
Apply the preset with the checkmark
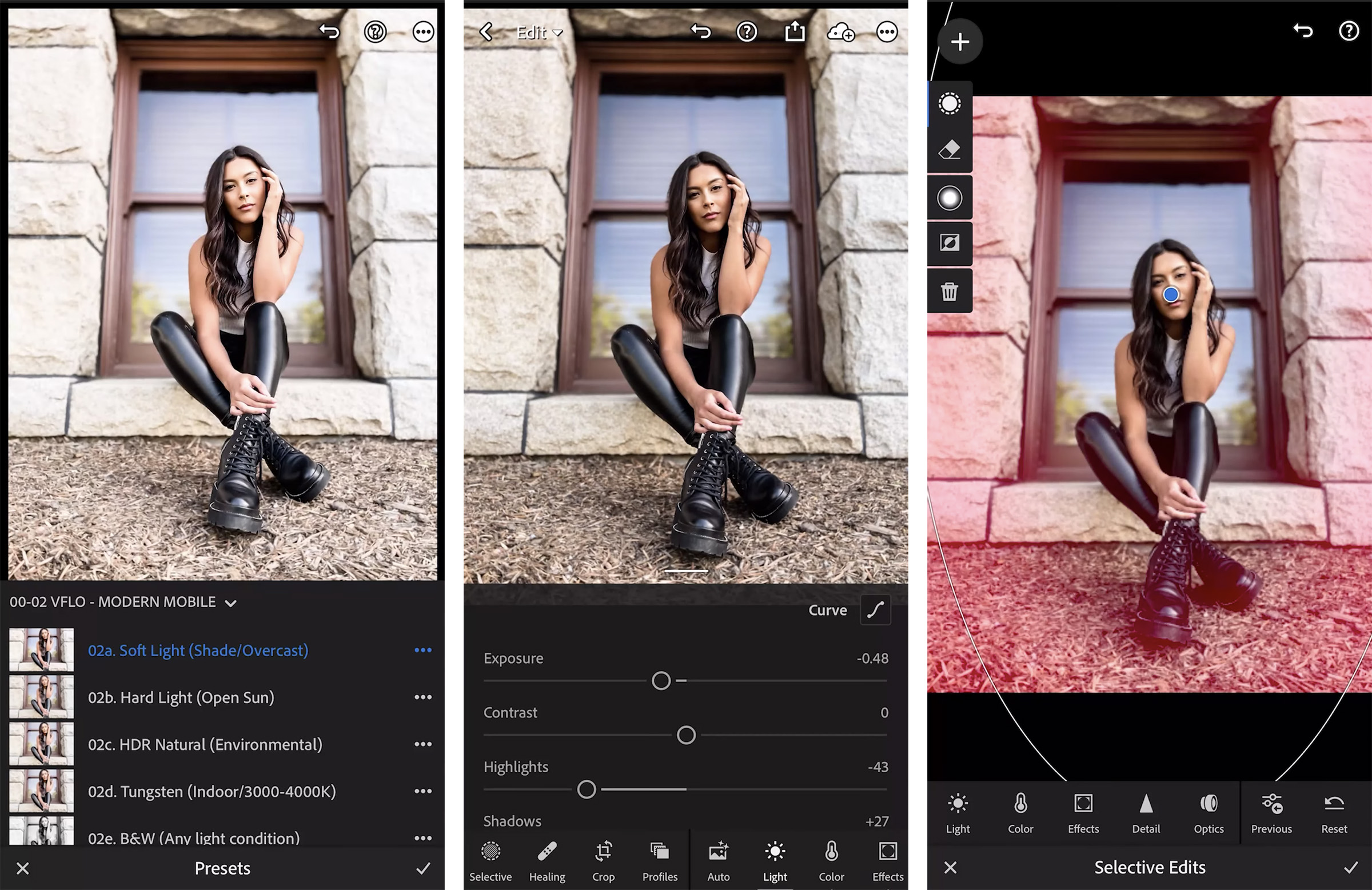click(x=425, y=868)
